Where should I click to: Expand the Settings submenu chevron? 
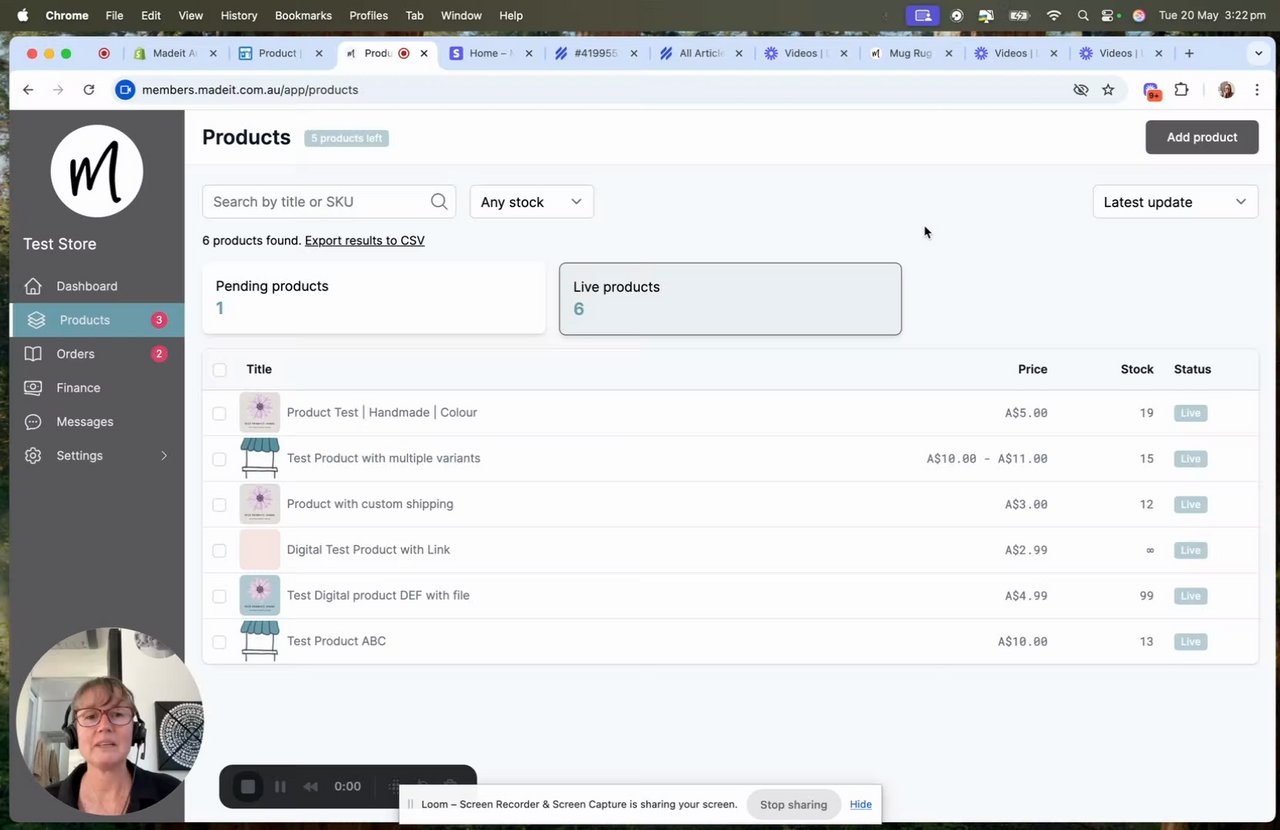pos(164,456)
